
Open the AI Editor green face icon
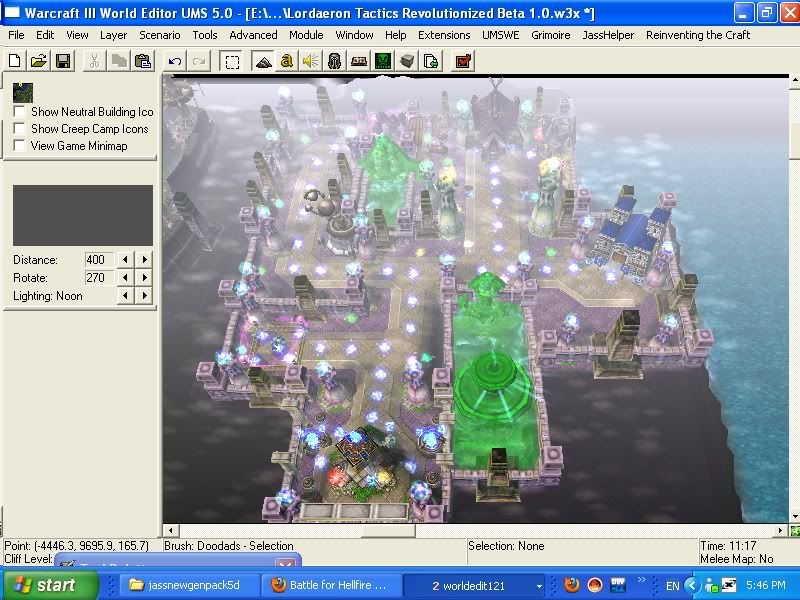pyautogui.click(x=383, y=61)
